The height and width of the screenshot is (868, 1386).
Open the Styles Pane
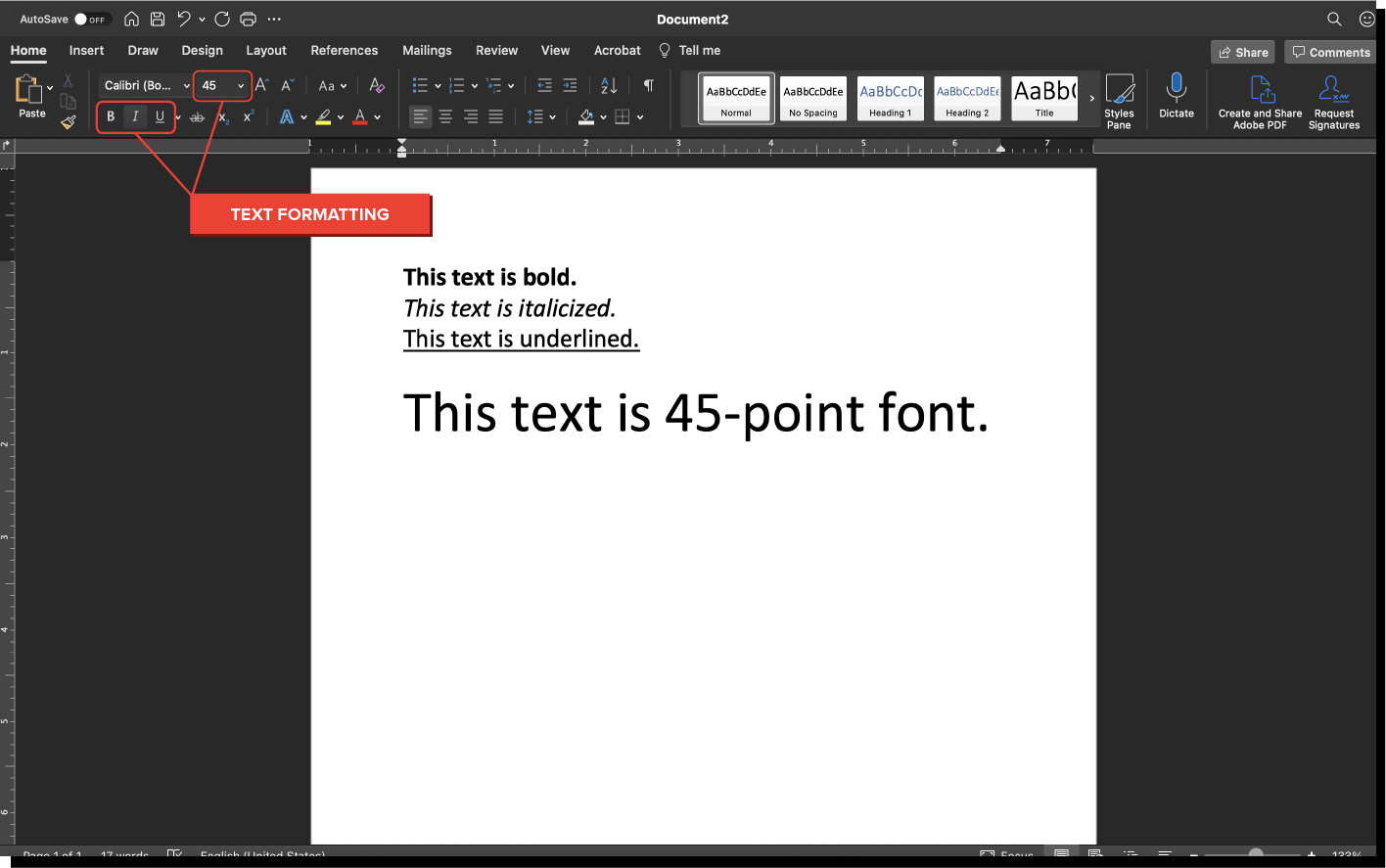point(1119,101)
